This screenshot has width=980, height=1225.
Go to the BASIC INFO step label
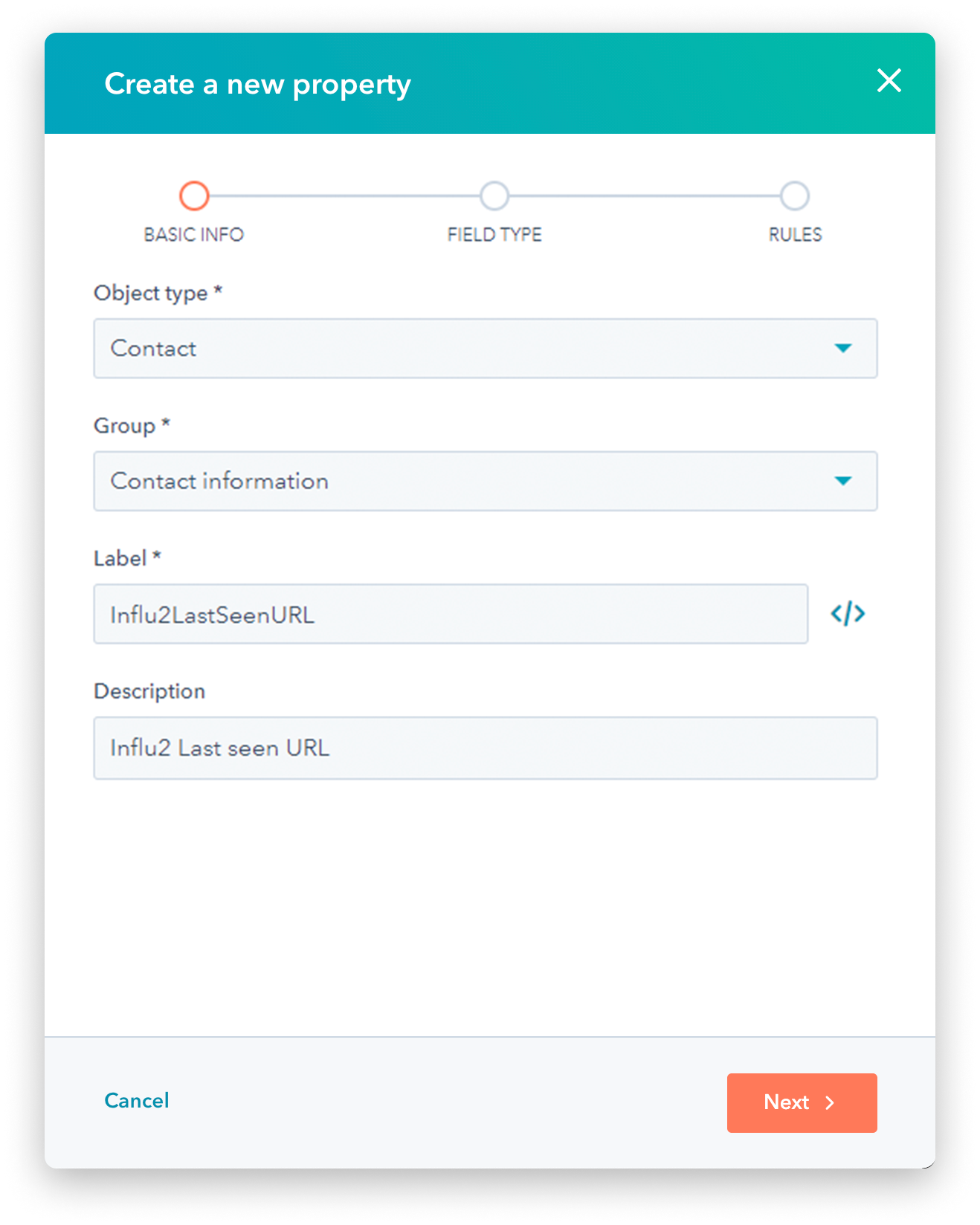194,235
